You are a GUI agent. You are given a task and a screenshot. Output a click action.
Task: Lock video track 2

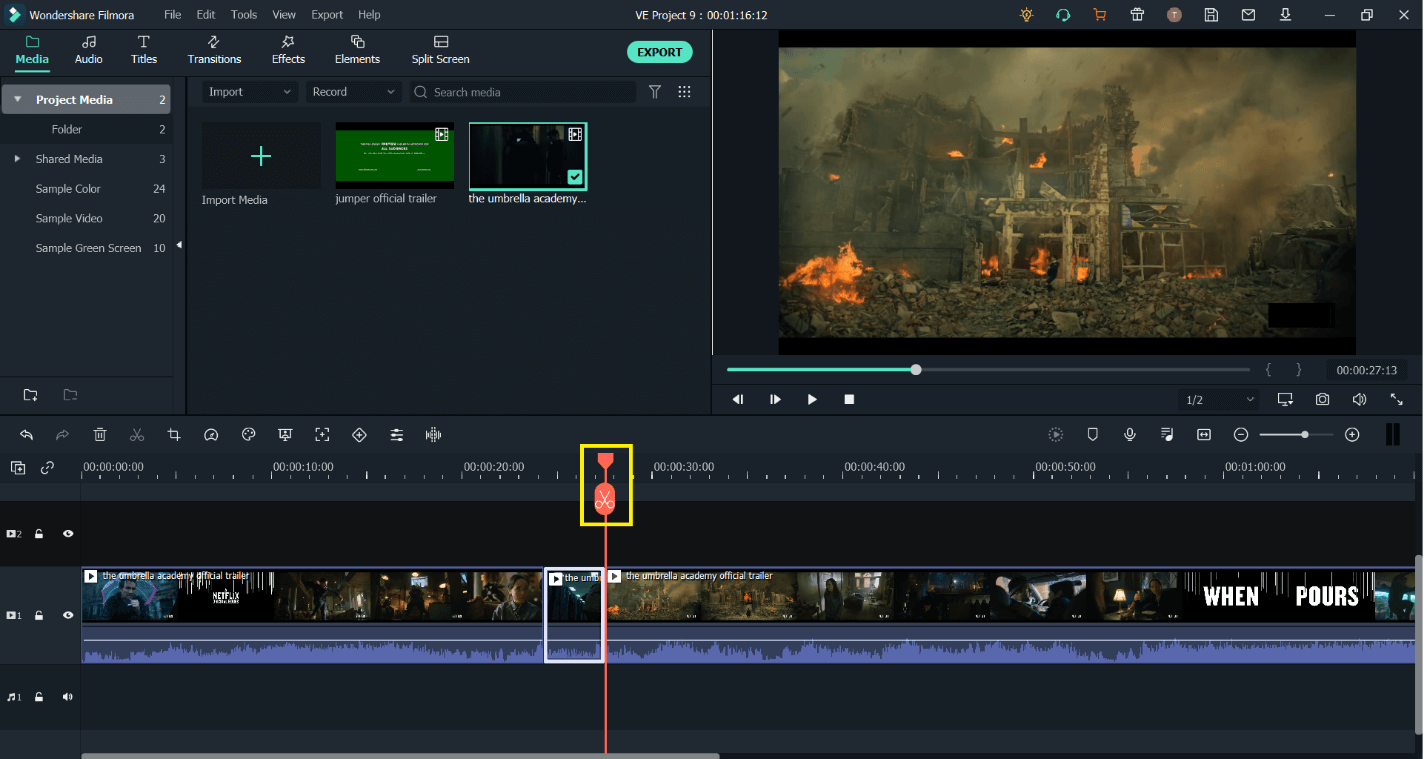39,534
